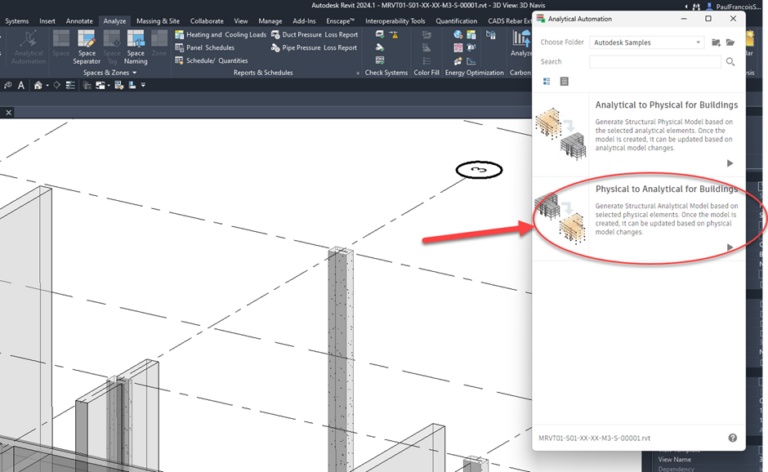Open the Space Naming tool
The width and height of the screenshot is (768, 472).
(136, 47)
